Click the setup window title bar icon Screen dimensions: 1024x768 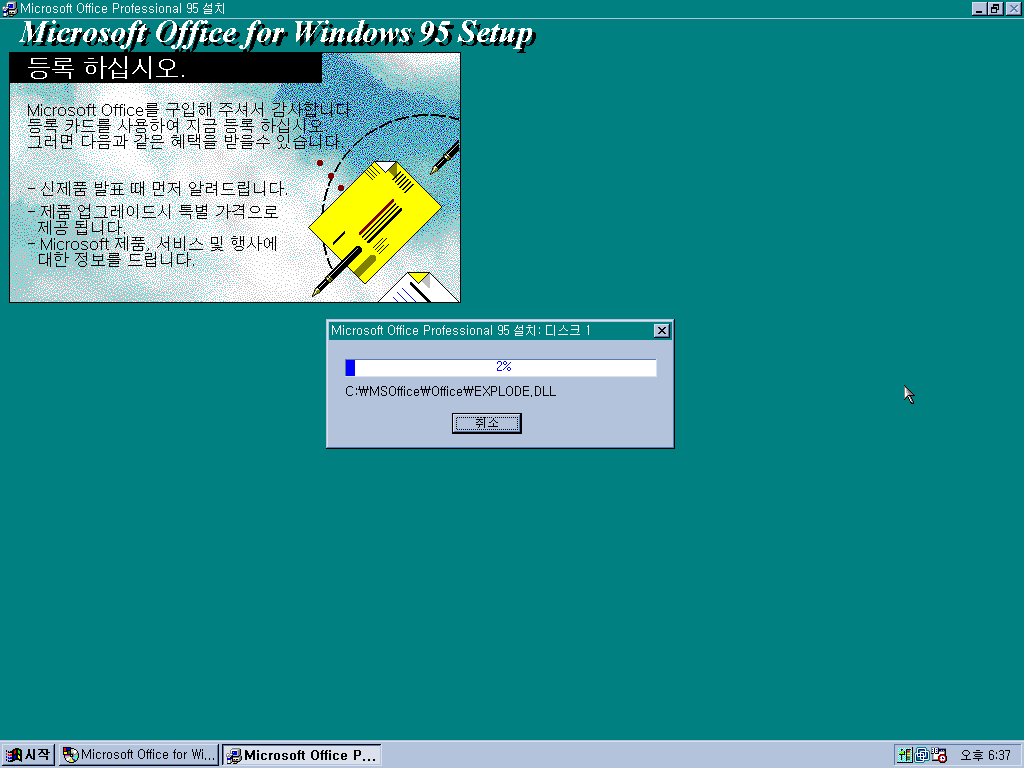tap(9, 8)
